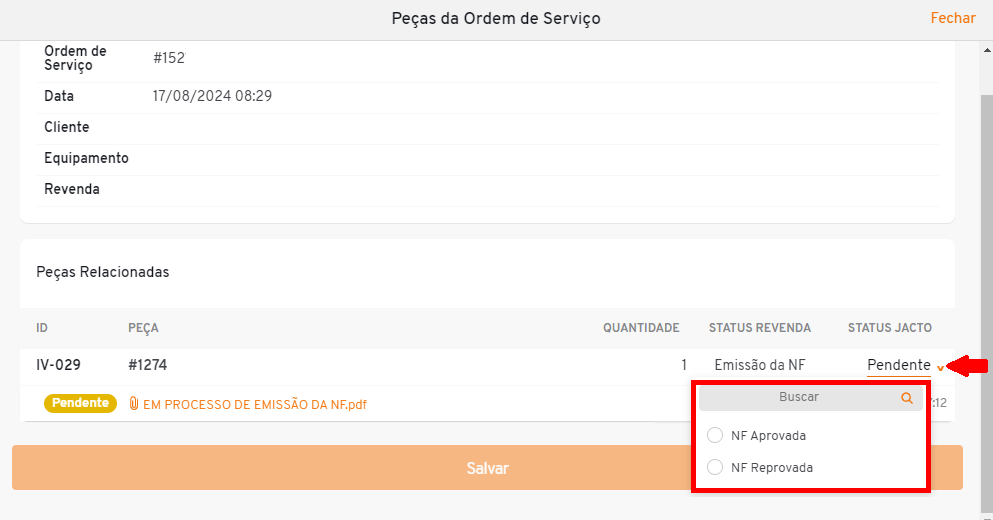Screen dimensions: 993x520
Task: Click the yellow Pendente badge
Action: [x=80, y=403]
